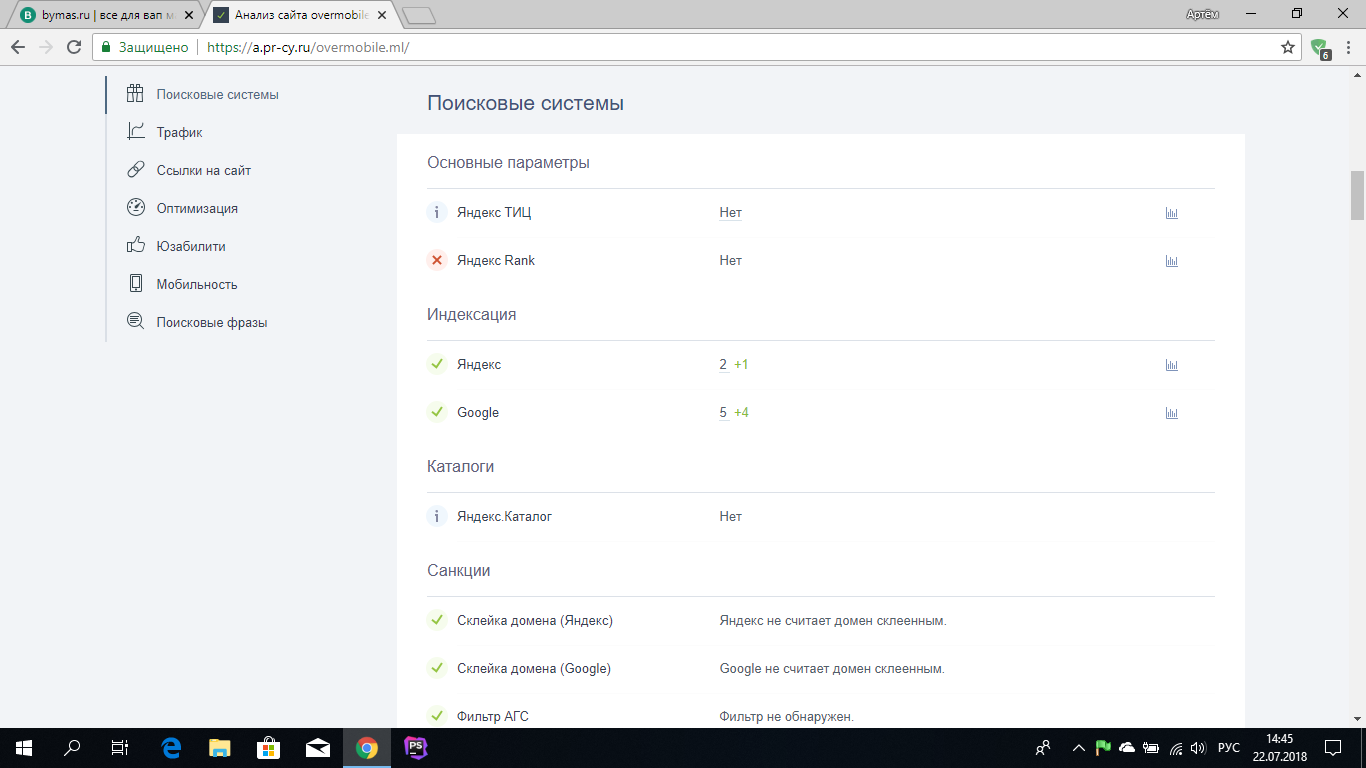The image size is (1366, 768).
Task: Click the Яндекс Rank label
Action: click(x=496, y=260)
